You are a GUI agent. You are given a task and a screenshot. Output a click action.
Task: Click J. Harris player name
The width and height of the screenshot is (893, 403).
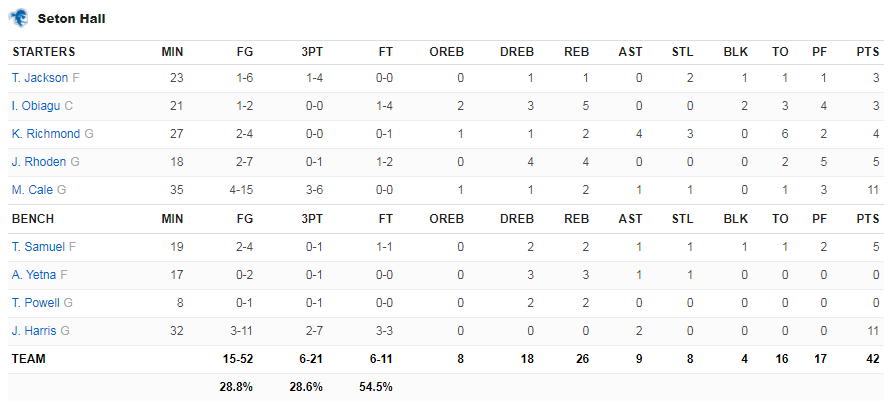click(x=34, y=331)
